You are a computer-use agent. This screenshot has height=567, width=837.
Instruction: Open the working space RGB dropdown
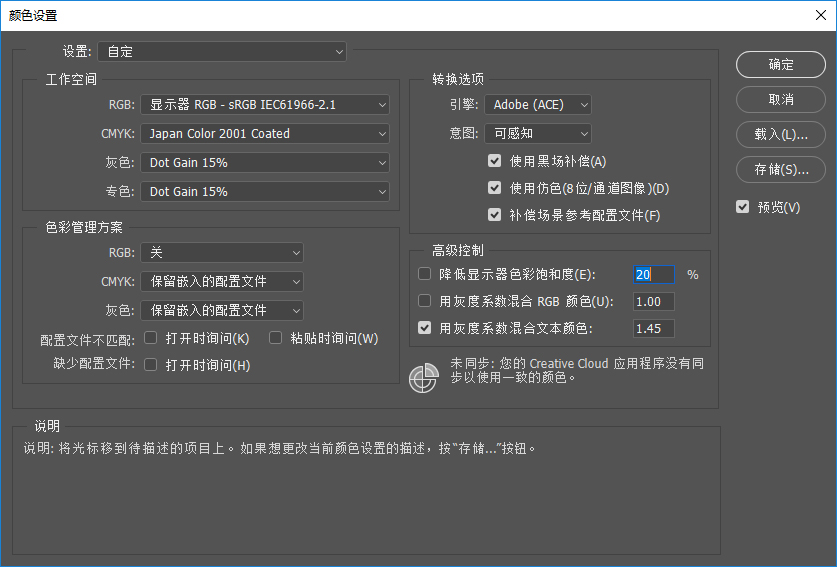pos(265,105)
